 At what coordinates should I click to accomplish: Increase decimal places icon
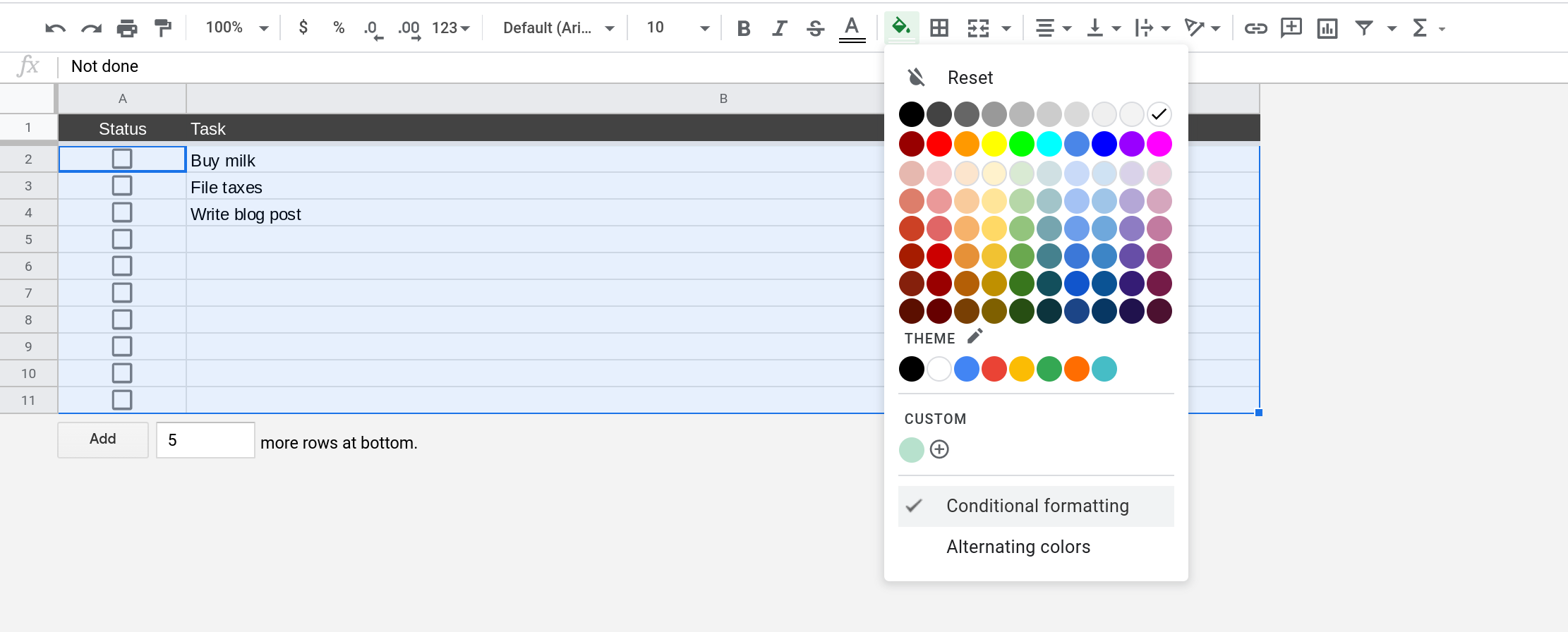click(x=409, y=29)
